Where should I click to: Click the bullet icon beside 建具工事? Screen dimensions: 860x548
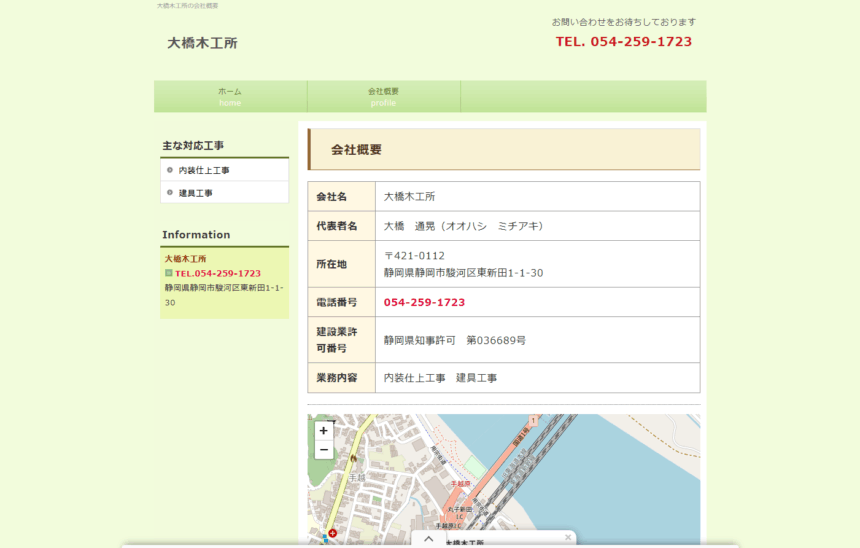pyautogui.click(x=170, y=193)
